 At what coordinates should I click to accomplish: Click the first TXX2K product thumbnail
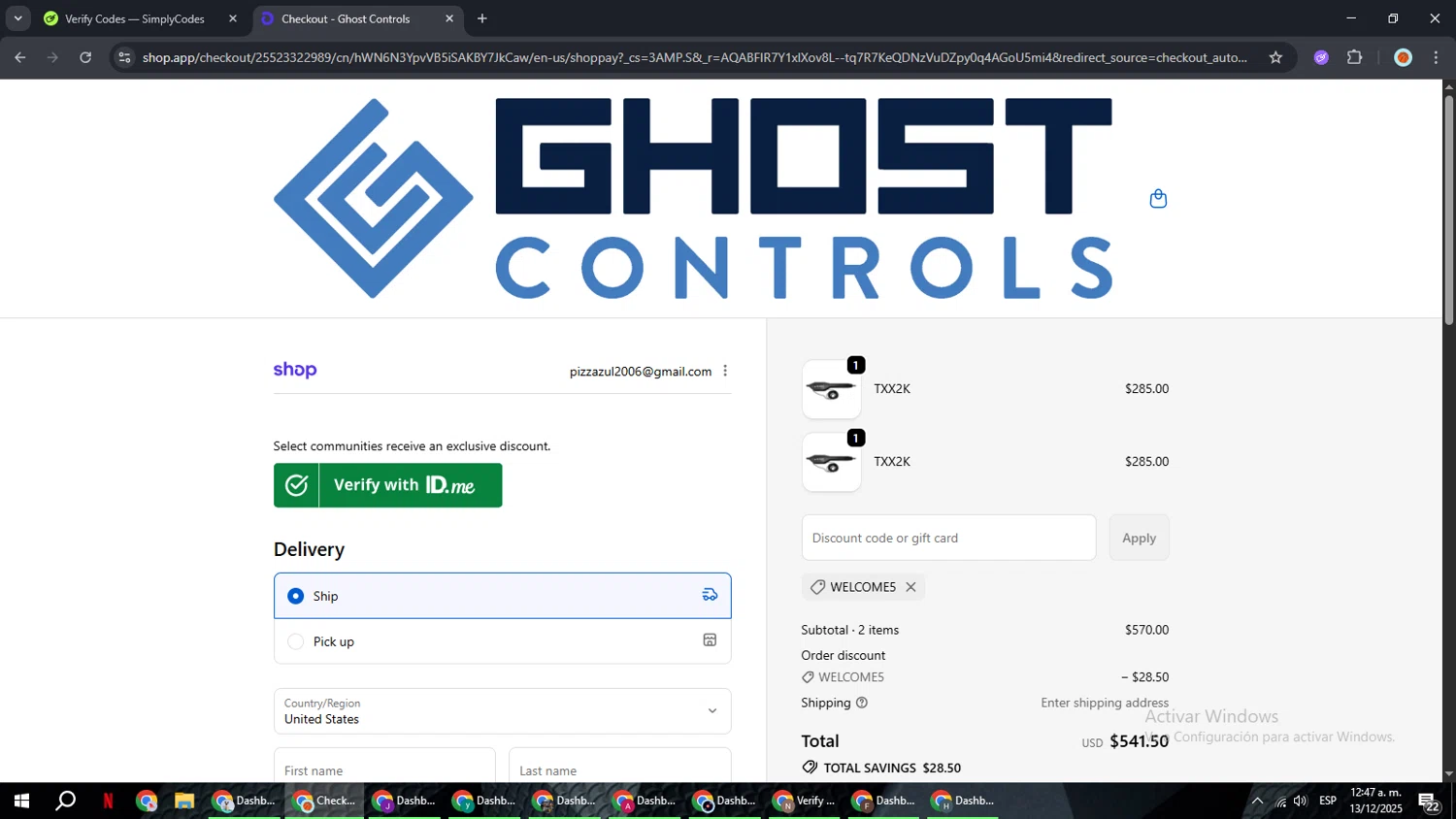tap(831, 389)
